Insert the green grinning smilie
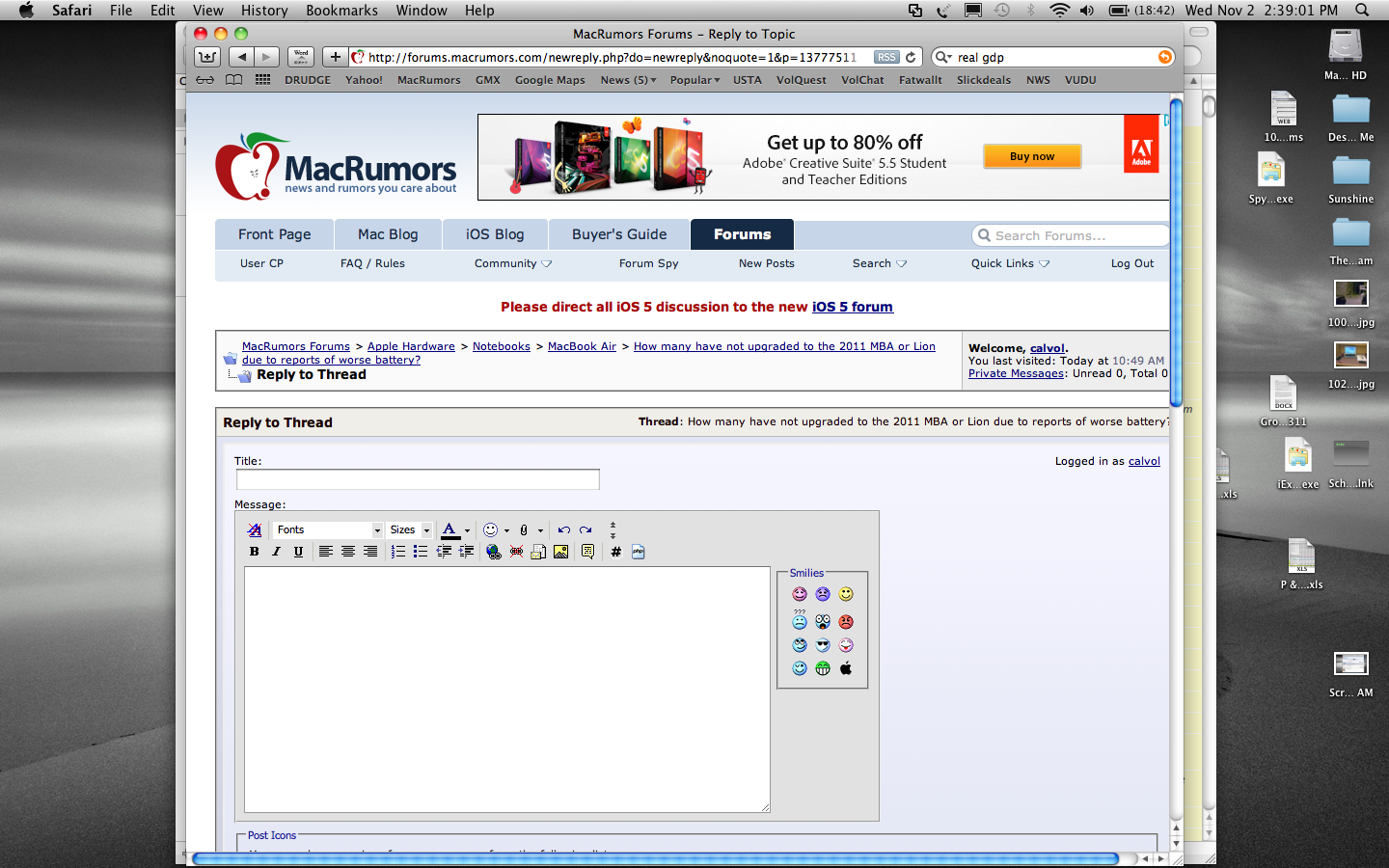The height and width of the screenshot is (868, 1389). 823,668
